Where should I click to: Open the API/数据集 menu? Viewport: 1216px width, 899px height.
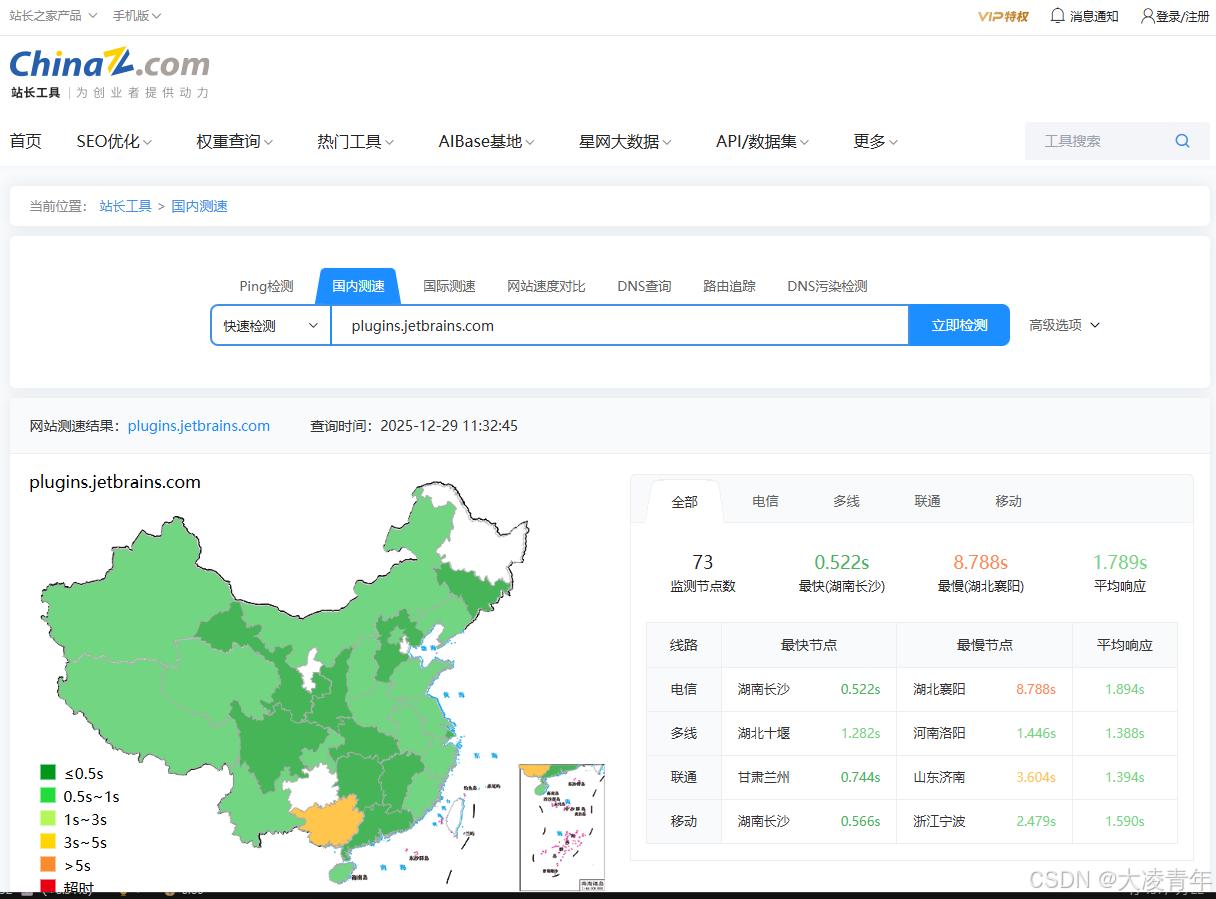point(760,141)
